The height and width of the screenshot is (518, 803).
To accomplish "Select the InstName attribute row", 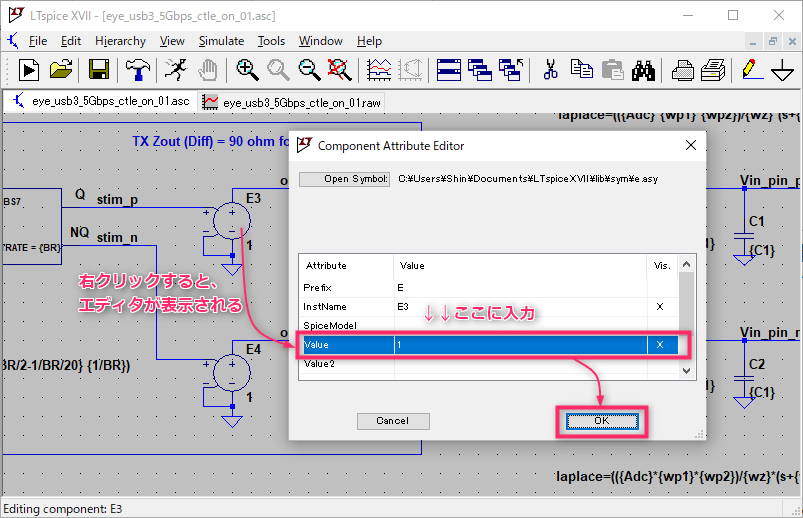I will [x=489, y=306].
